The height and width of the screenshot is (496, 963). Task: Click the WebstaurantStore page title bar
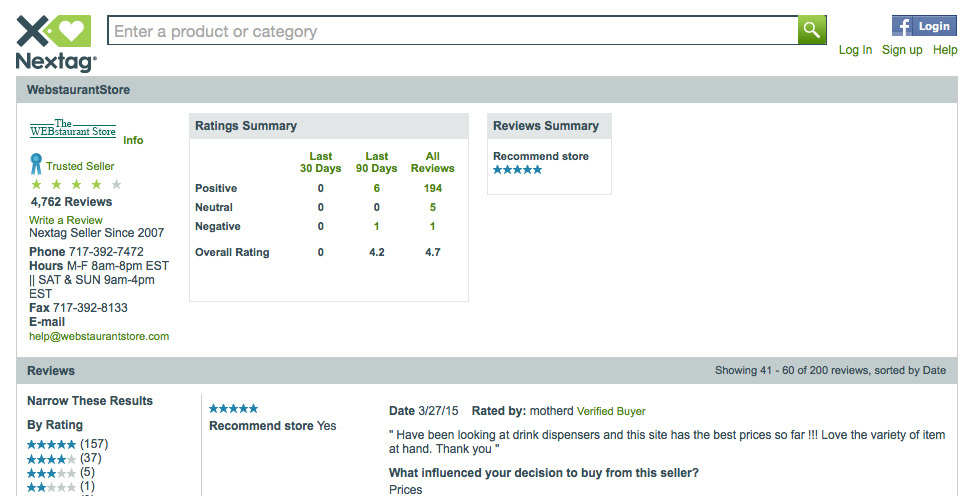coord(486,90)
